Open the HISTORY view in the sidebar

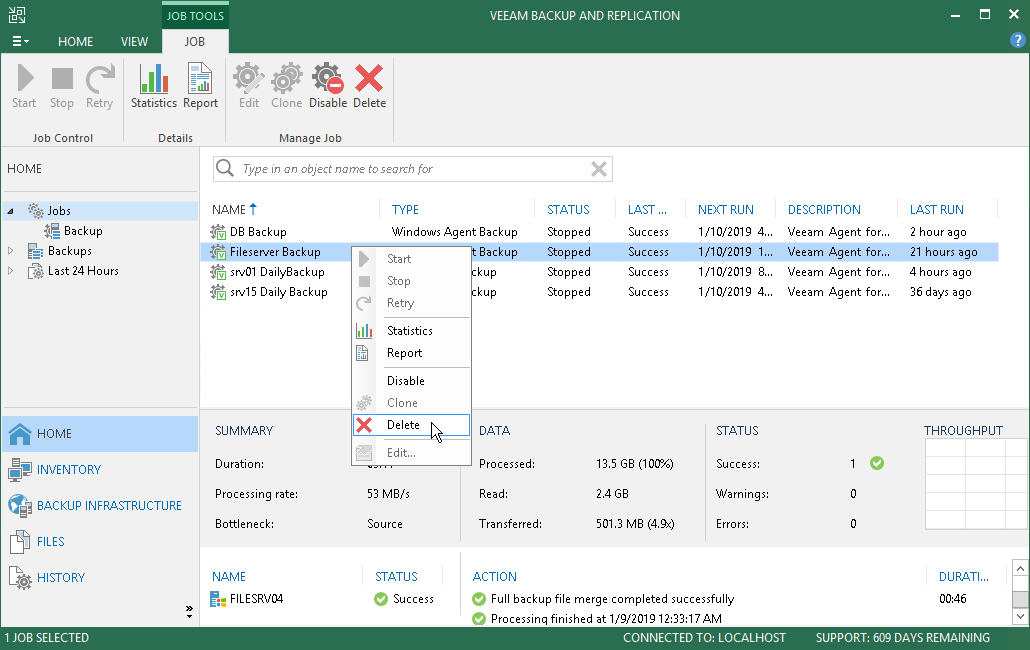[100, 578]
